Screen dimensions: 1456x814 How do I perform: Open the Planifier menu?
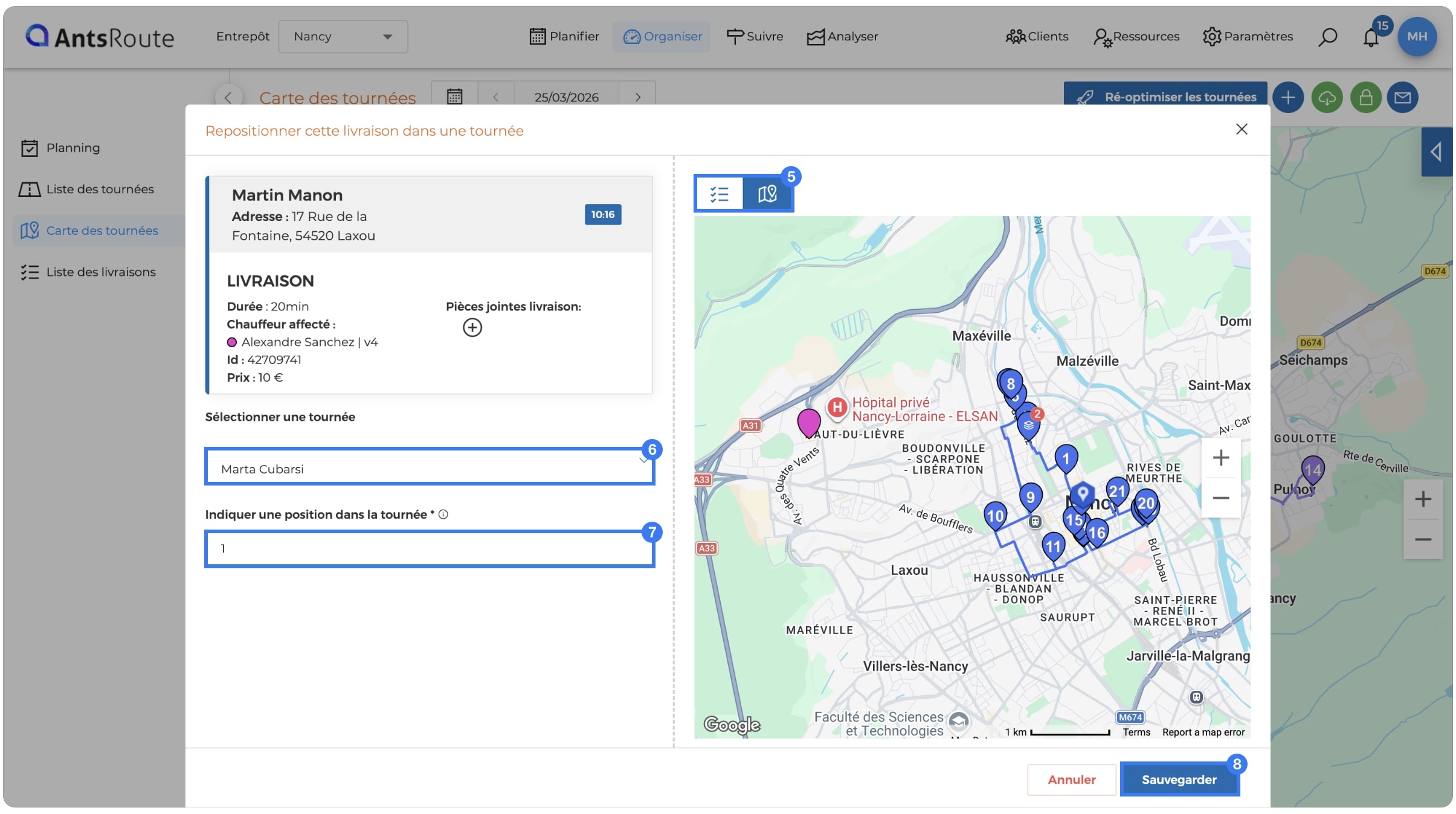coord(564,36)
